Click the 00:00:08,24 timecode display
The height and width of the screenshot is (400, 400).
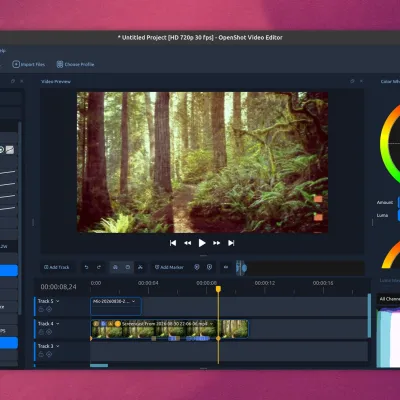(58, 287)
